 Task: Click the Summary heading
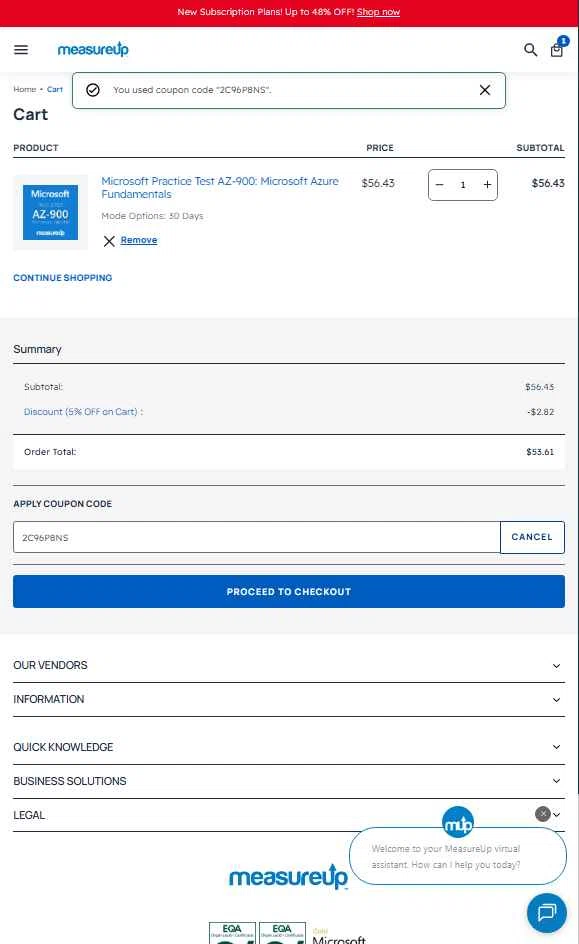coord(37,349)
